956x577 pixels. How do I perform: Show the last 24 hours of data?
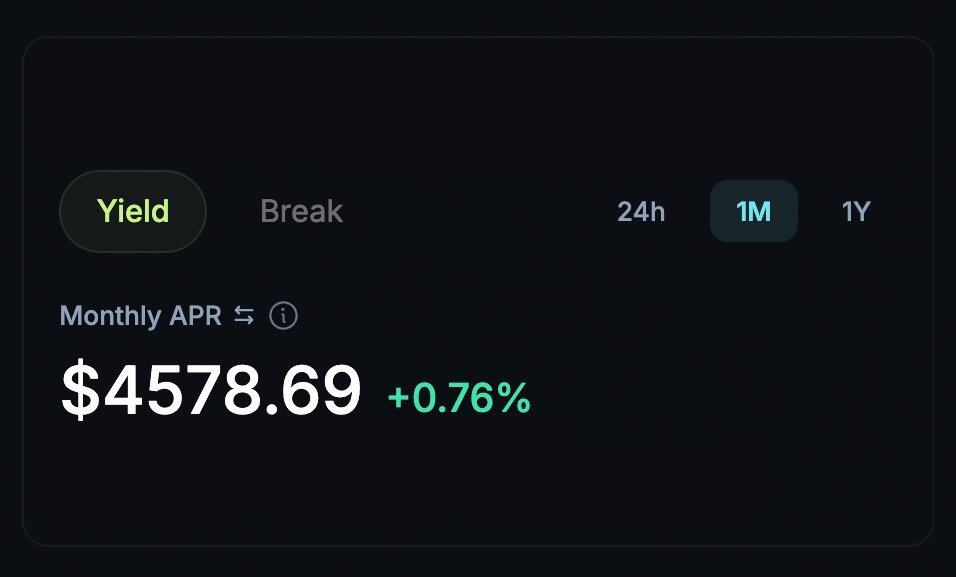tap(641, 211)
